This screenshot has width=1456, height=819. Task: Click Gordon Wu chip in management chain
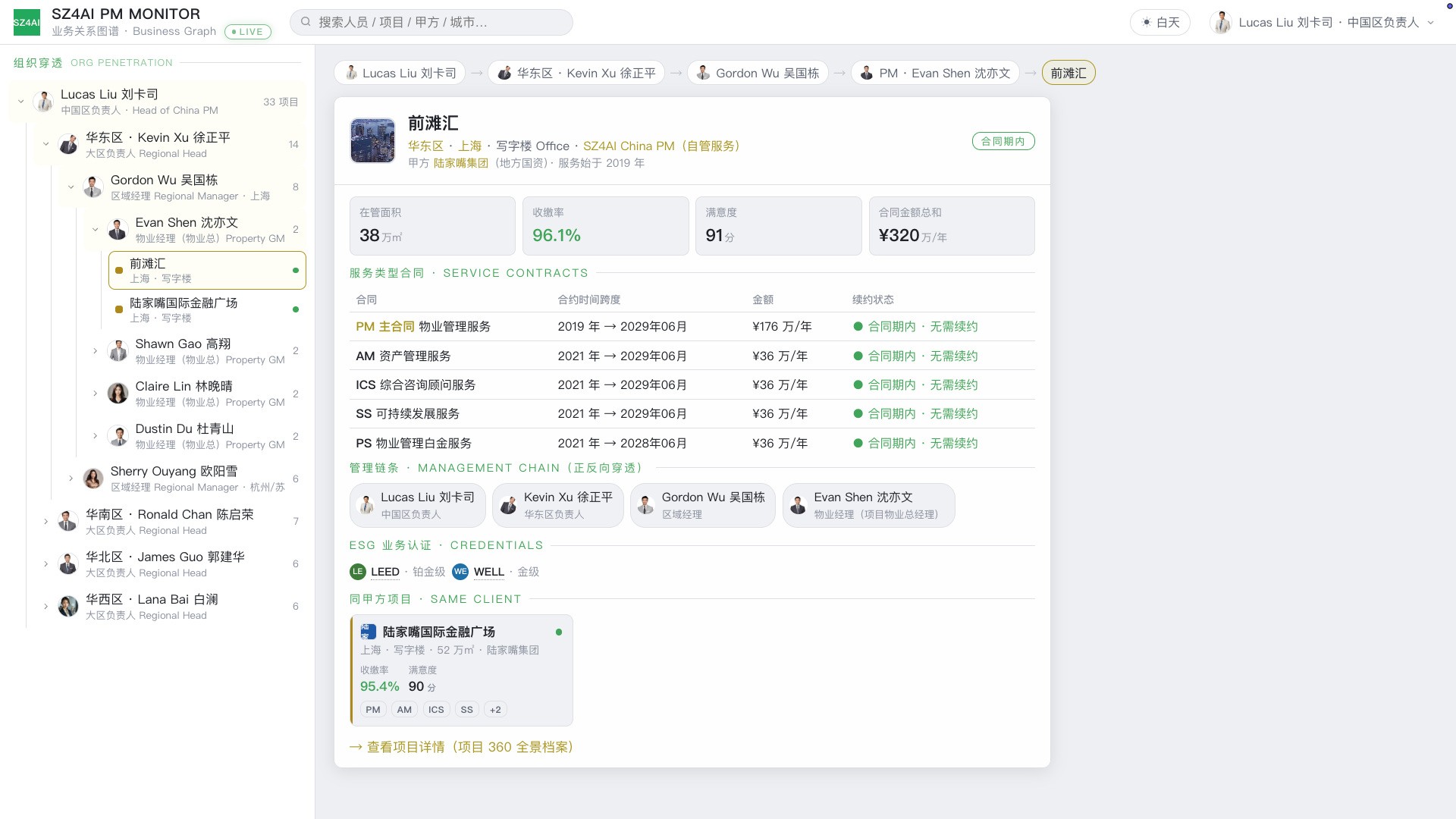703,505
